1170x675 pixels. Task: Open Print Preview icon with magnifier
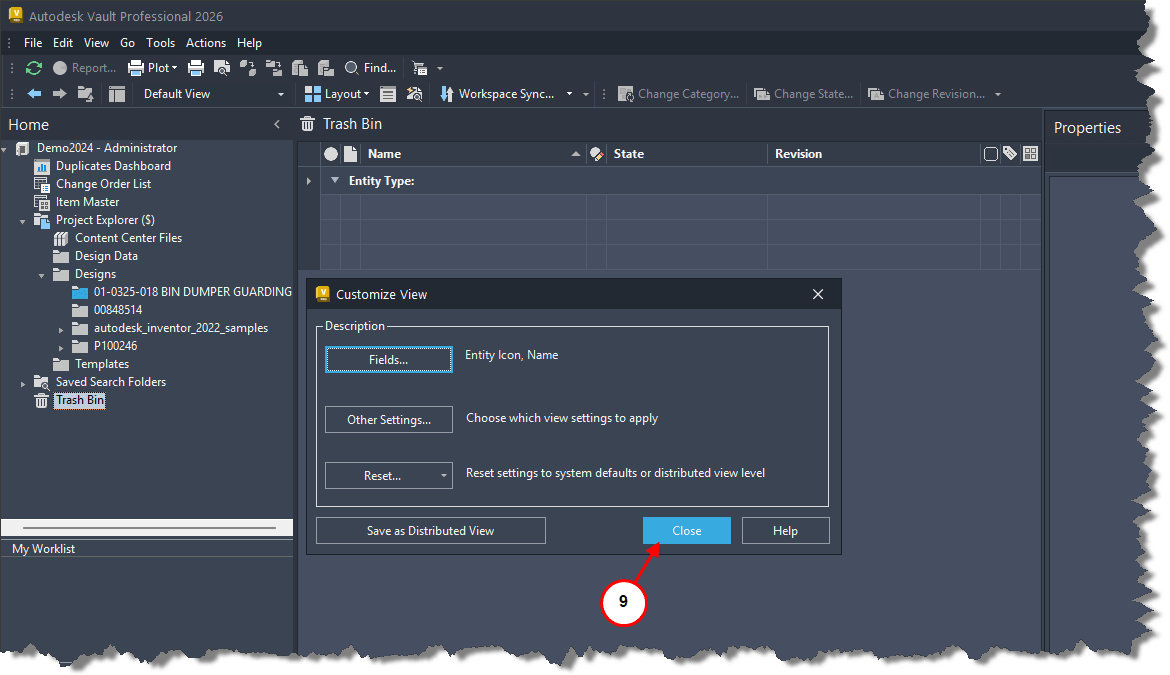point(222,69)
